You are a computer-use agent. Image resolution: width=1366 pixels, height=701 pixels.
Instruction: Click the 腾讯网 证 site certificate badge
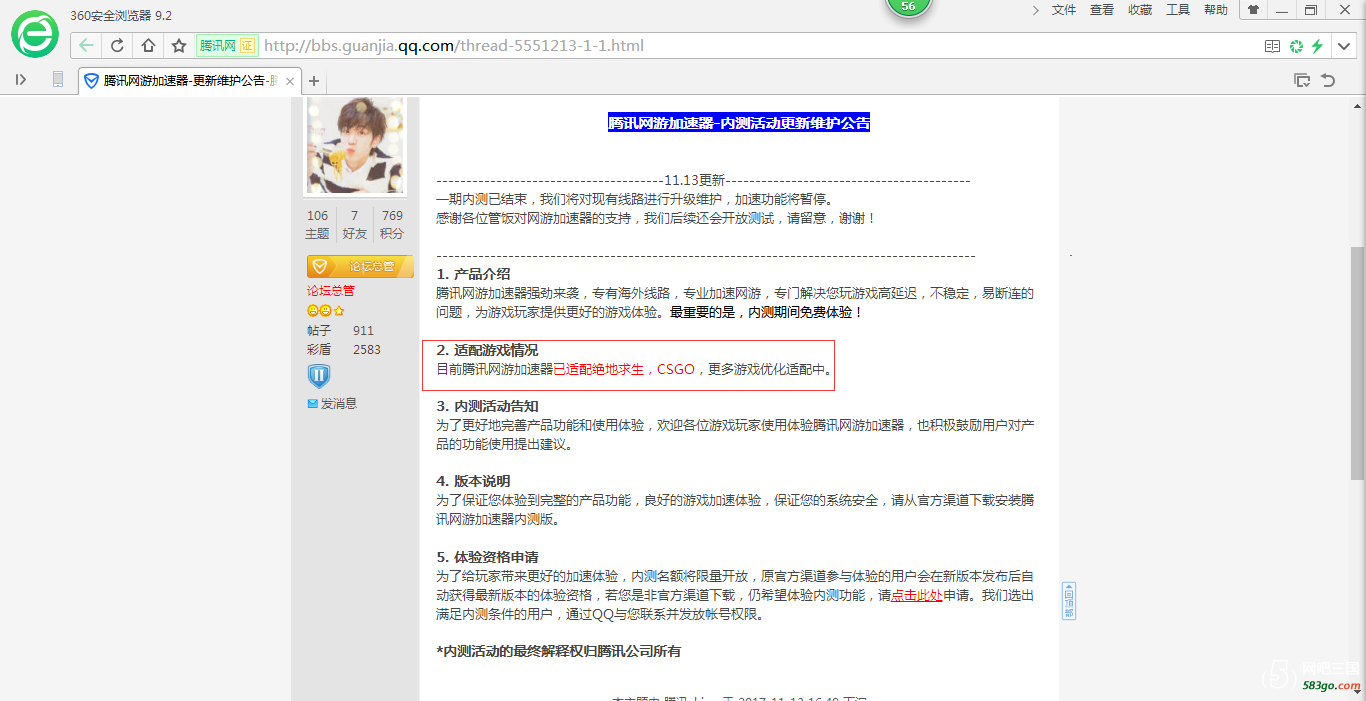pyautogui.click(x=227, y=46)
